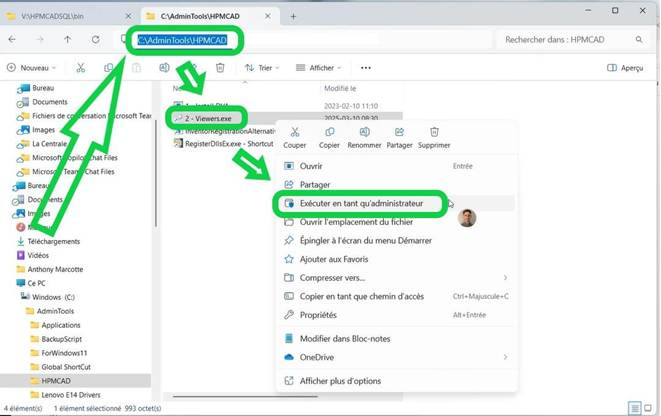Select Ce PC in the sidebar

point(36,283)
